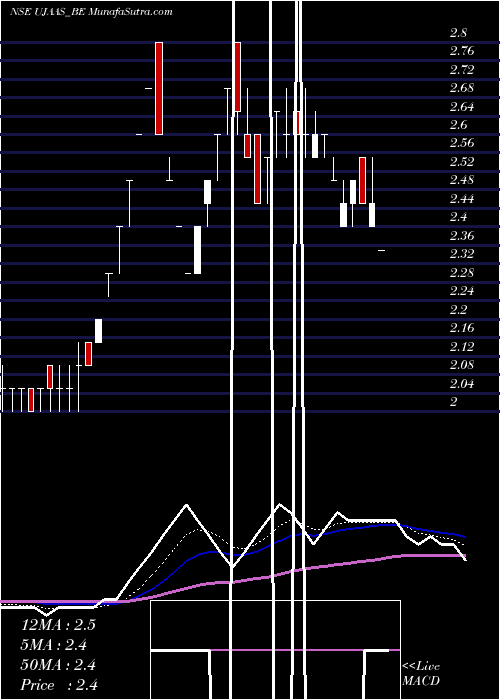Click the 2.2 price axis label
Screen dimensions: 500x700
[458, 310]
